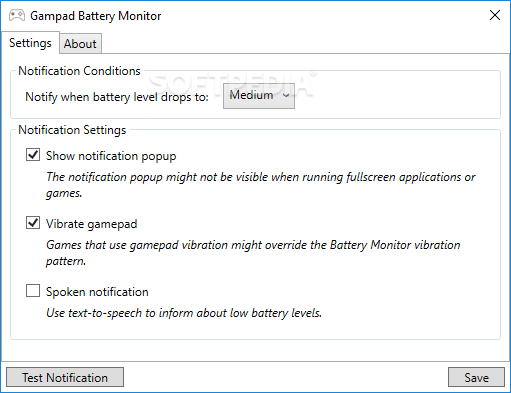Uncheck the Show notification popup checkbox
The image size is (511, 393).
click(33, 155)
